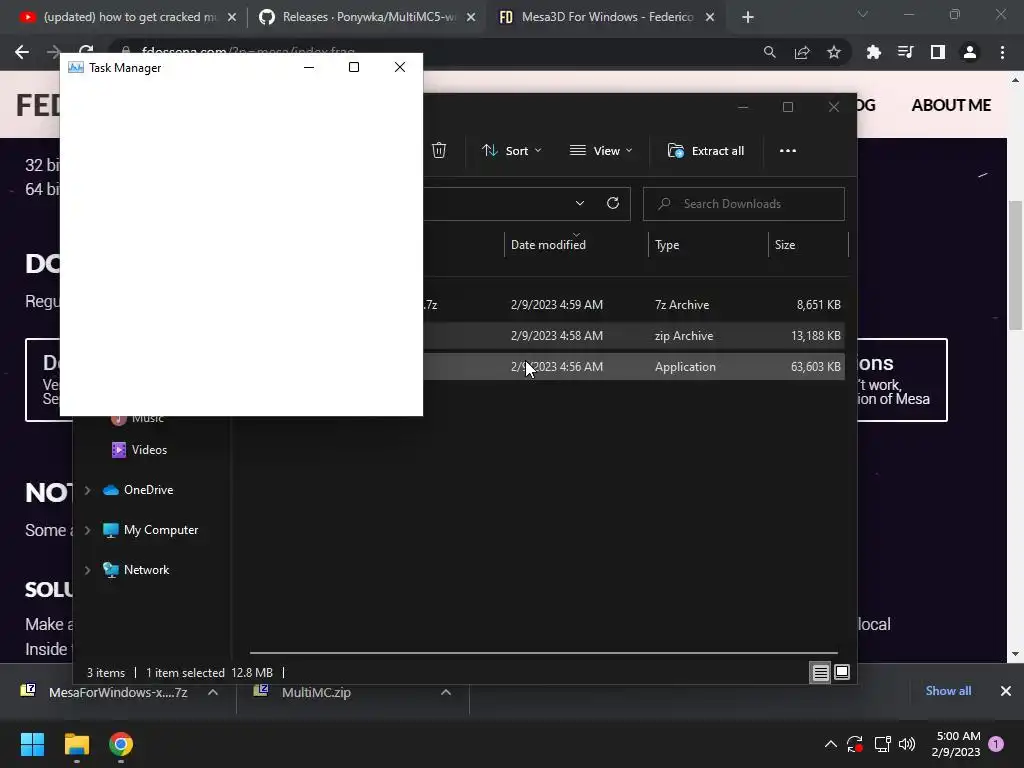The width and height of the screenshot is (1024, 768).
Task: Minimize the Task Manager window
Action: 309,67
